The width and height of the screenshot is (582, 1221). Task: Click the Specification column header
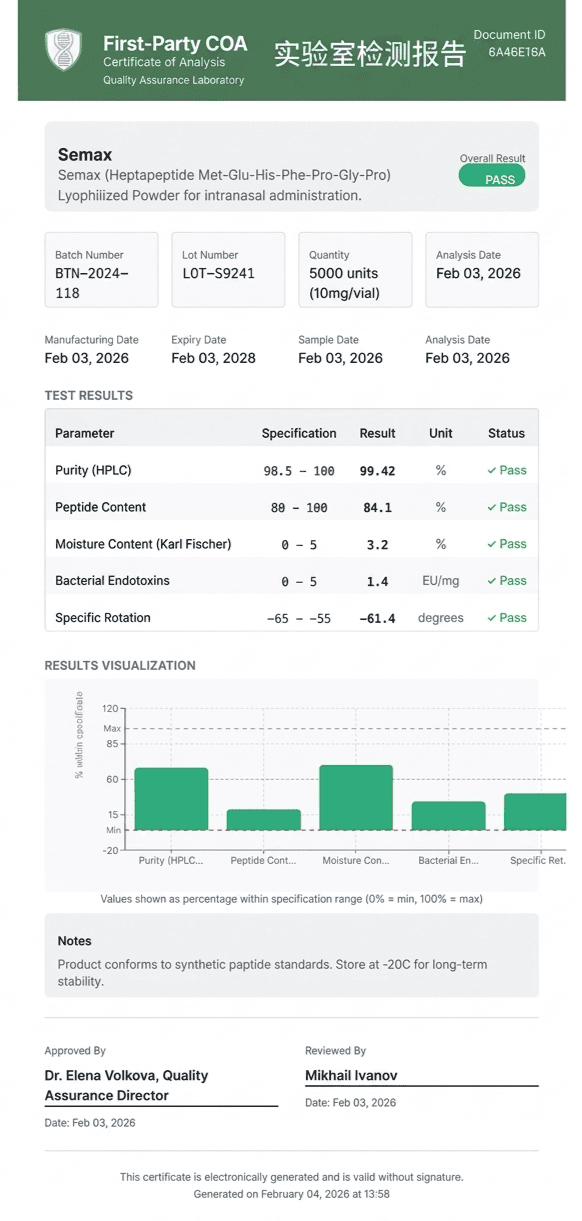pos(299,433)
